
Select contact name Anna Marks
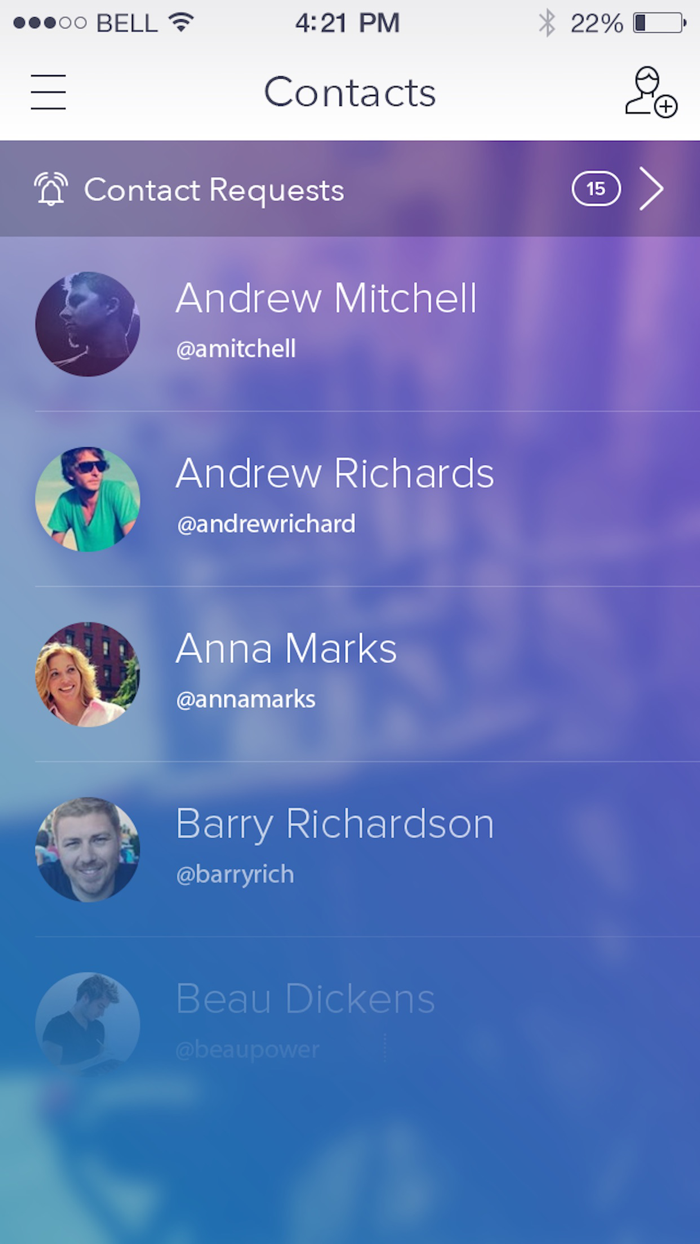pos(286,648)
